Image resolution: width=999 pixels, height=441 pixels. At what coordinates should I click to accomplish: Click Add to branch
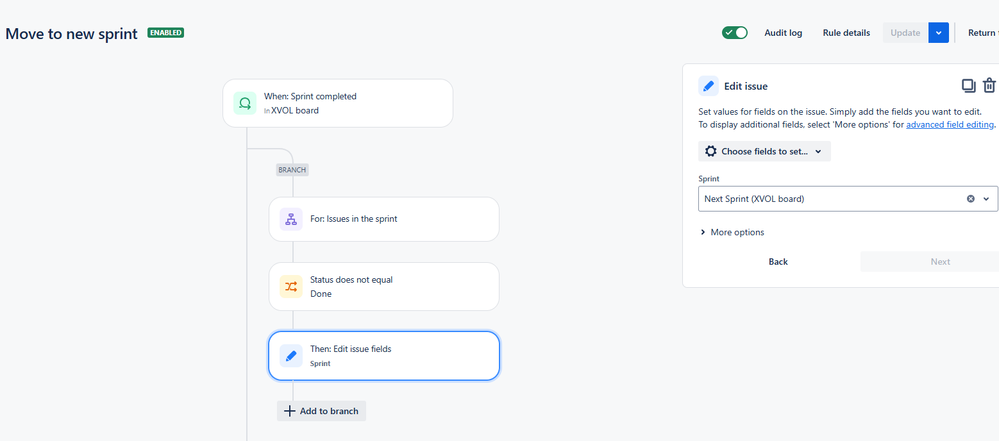click(322, 411)
